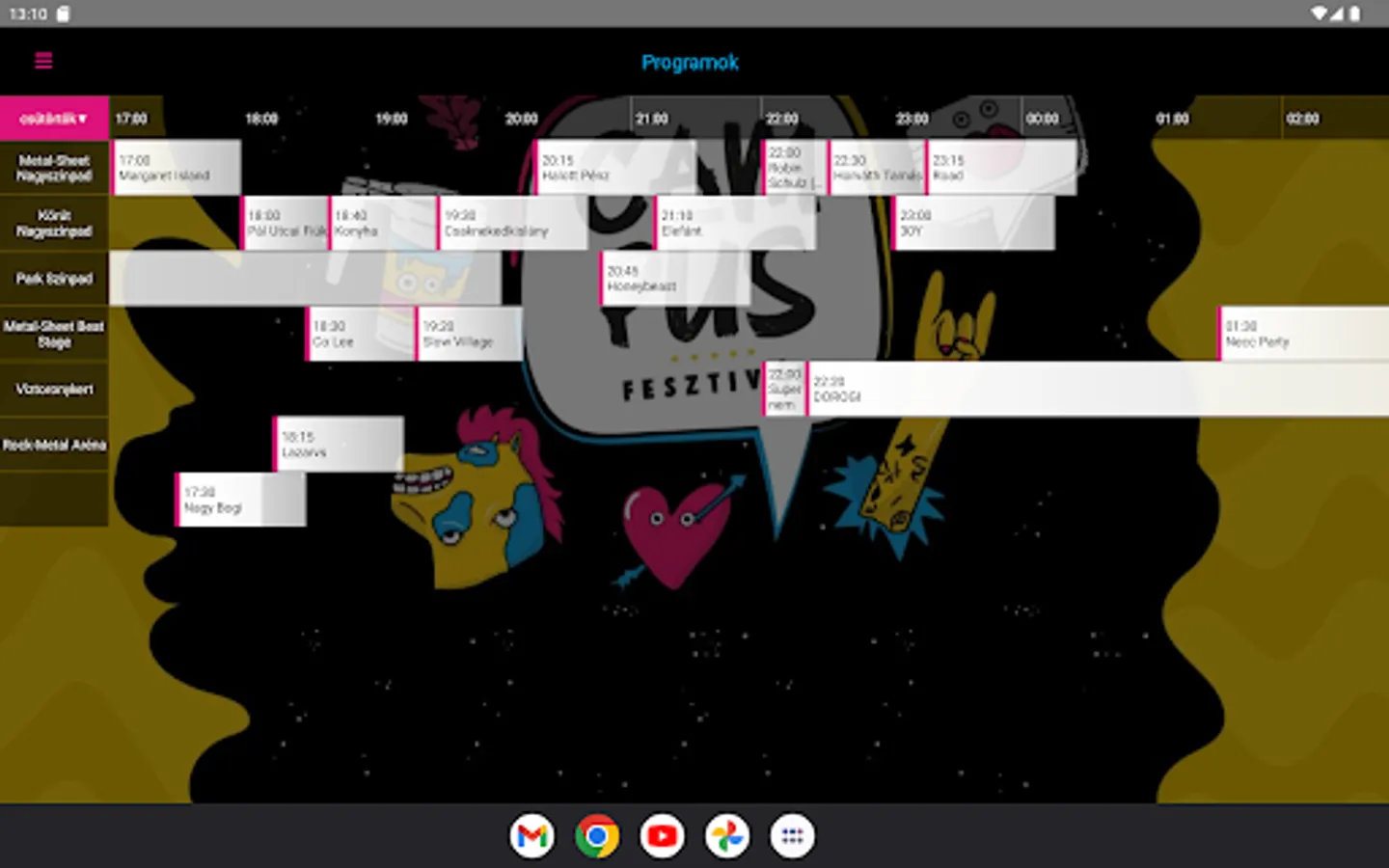Tap the Wi-Fi icon in status bar
The height and width of the screenshot is (868, 1389).
pyautogui.click(x=1319, y=14)
